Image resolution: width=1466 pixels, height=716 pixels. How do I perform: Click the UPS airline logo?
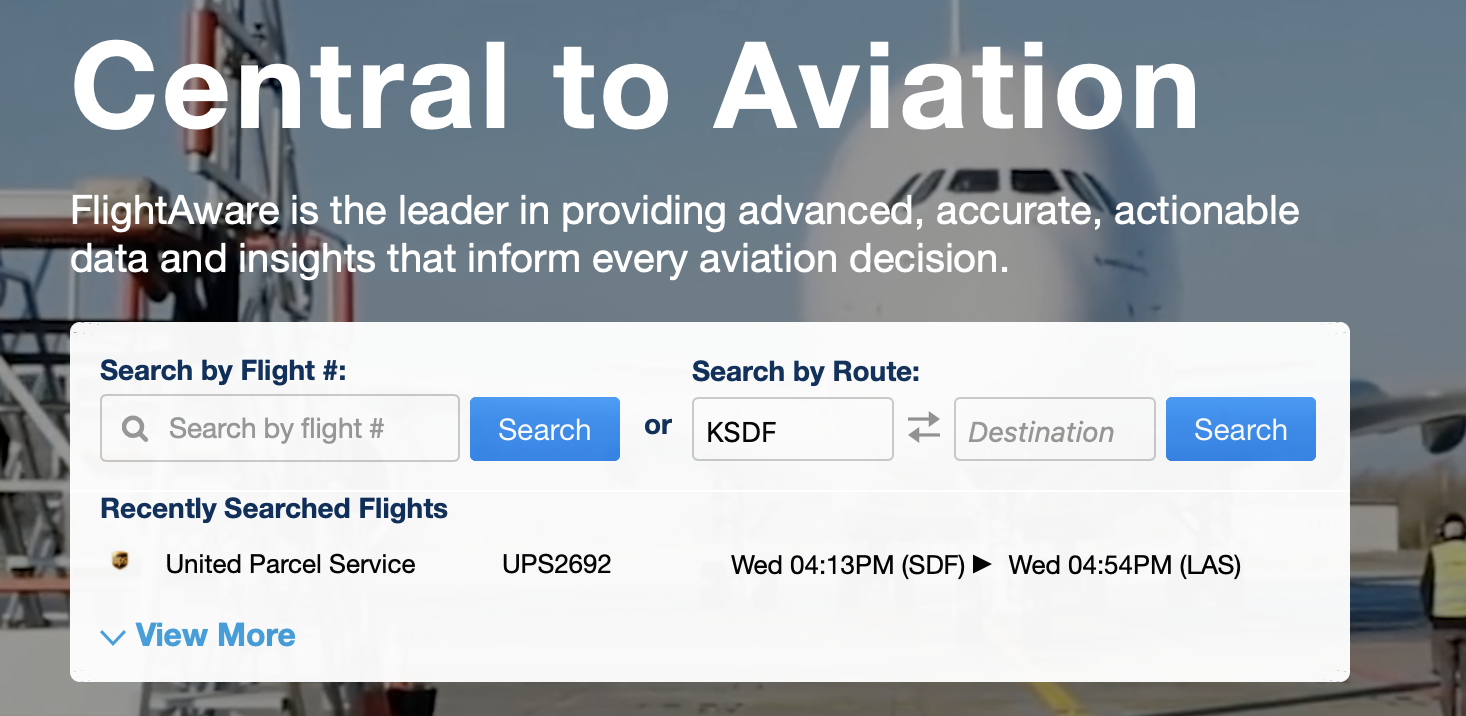coord(121,563)
